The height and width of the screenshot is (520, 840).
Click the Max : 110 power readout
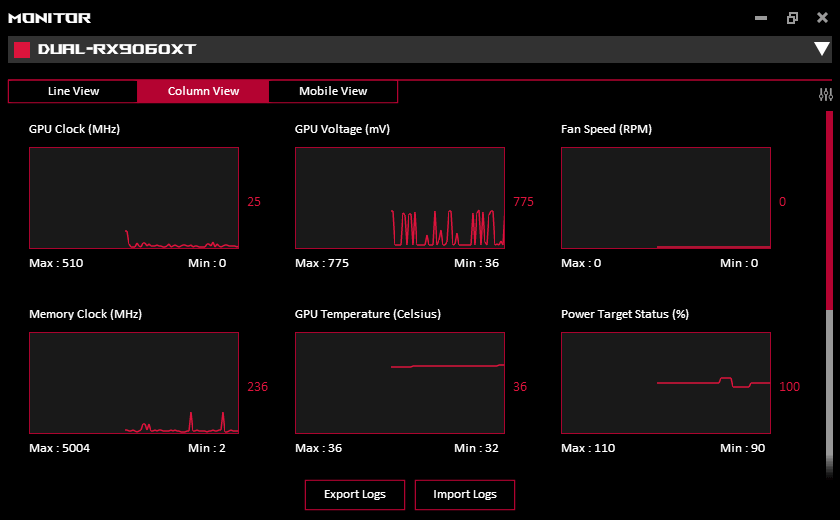[x=588, y=448]
